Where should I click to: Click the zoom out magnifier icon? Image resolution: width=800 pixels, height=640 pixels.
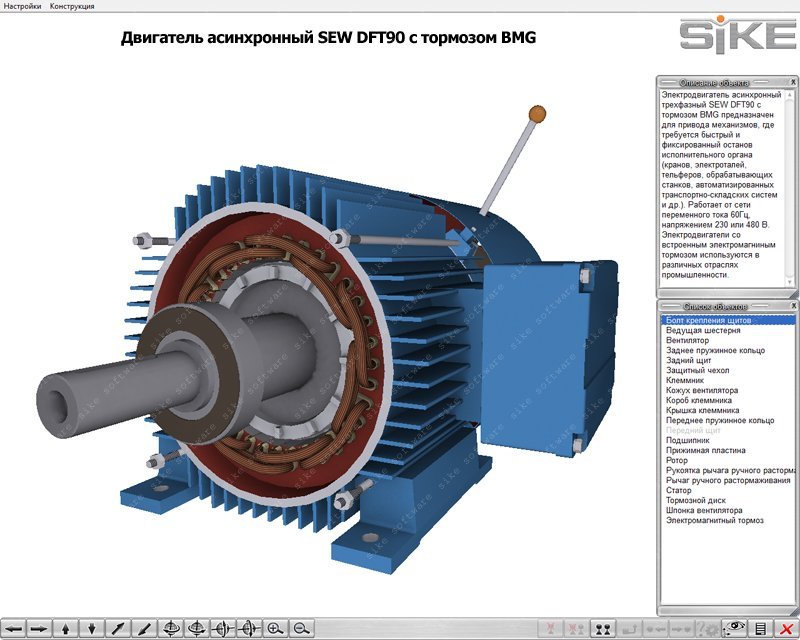(x=299, y=629)
